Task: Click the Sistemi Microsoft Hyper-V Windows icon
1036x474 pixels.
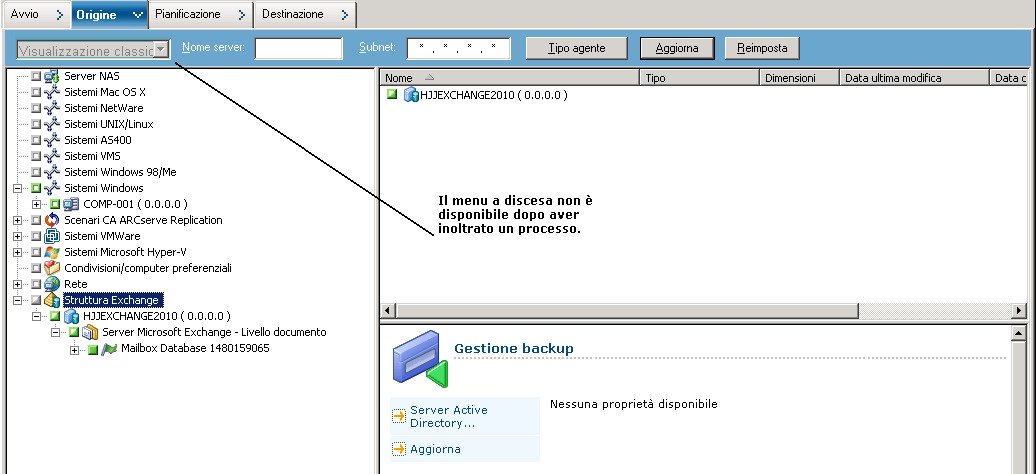Action: (x=52, y=252)
